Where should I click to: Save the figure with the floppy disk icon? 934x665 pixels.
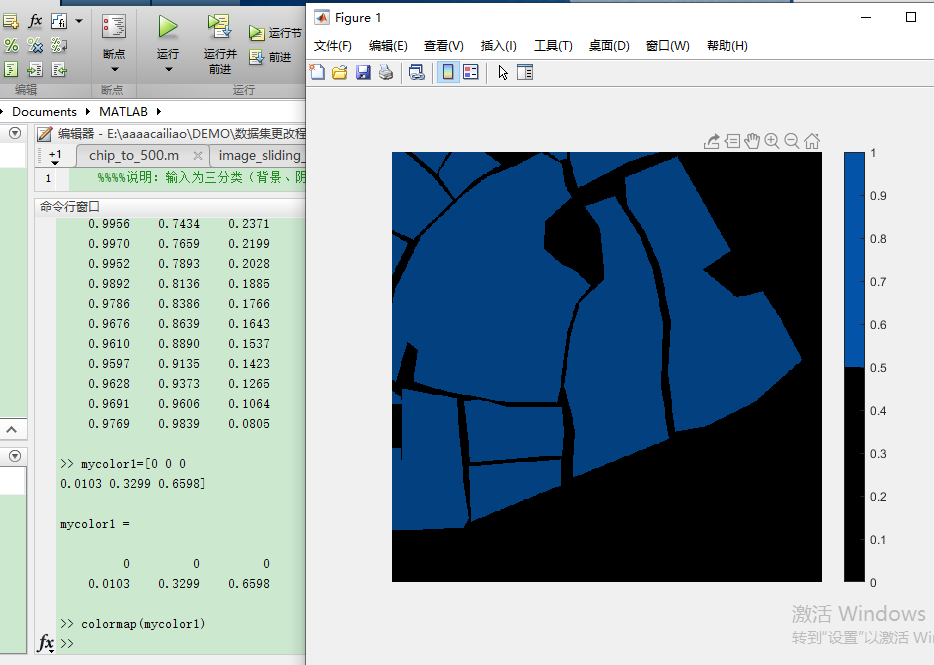363,73
